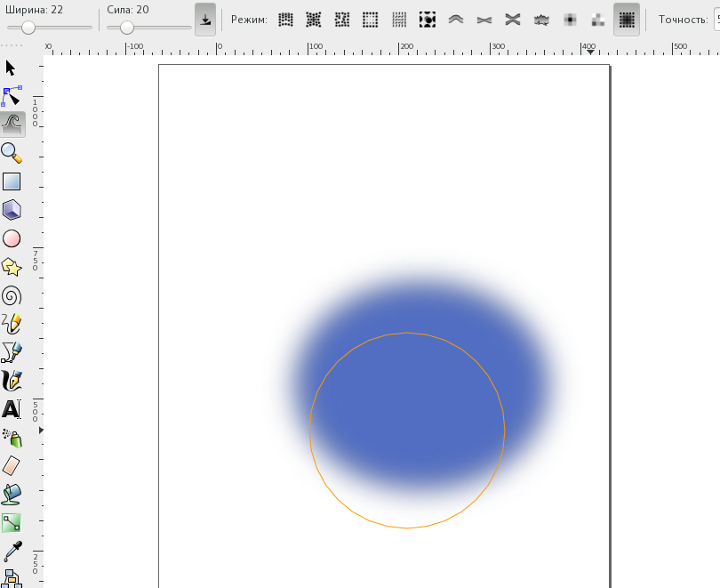This screenshot has width=720, height=588.
Task: Select the Bezier pen tool
Action: tap(11, 352)
